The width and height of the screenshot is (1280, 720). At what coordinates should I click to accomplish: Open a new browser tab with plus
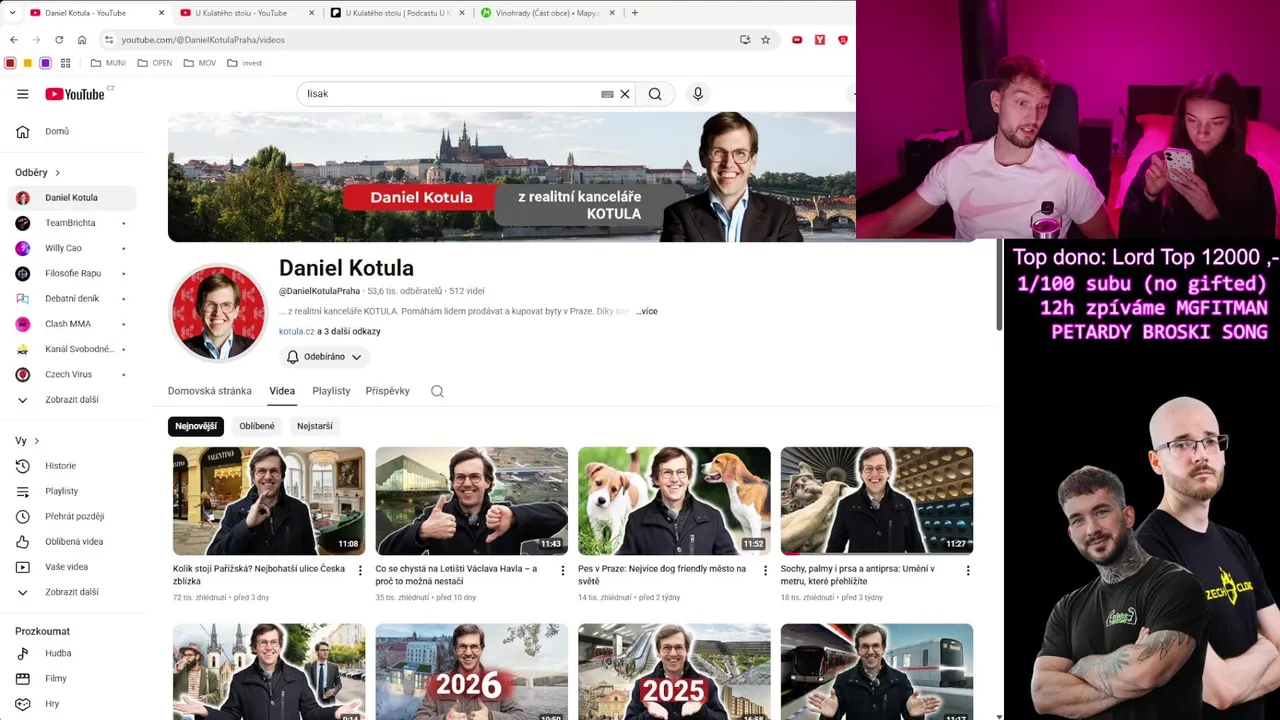634,13
